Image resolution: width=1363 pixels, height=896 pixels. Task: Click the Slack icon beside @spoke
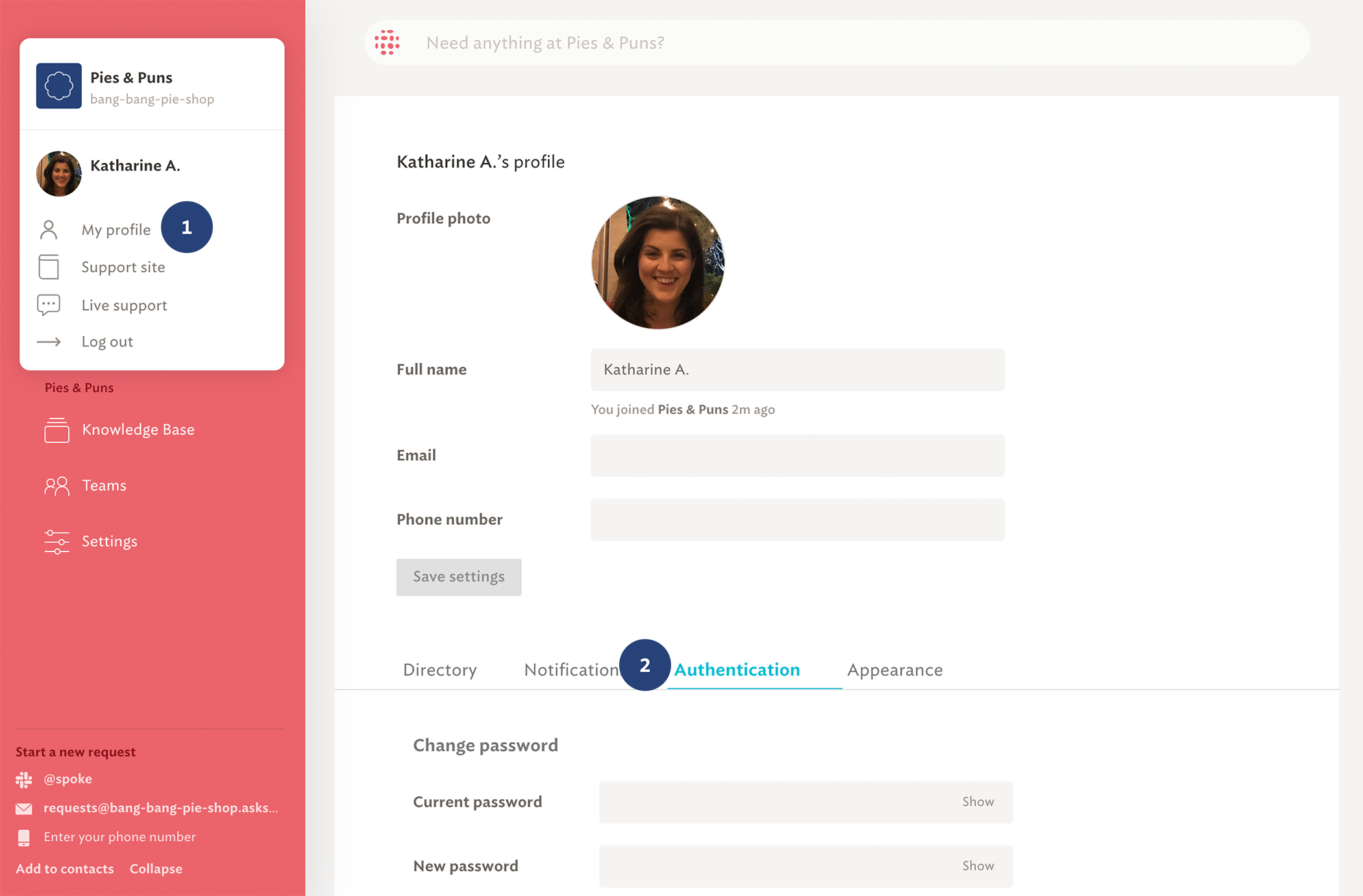pyautogui.click(x=24, y=779)
